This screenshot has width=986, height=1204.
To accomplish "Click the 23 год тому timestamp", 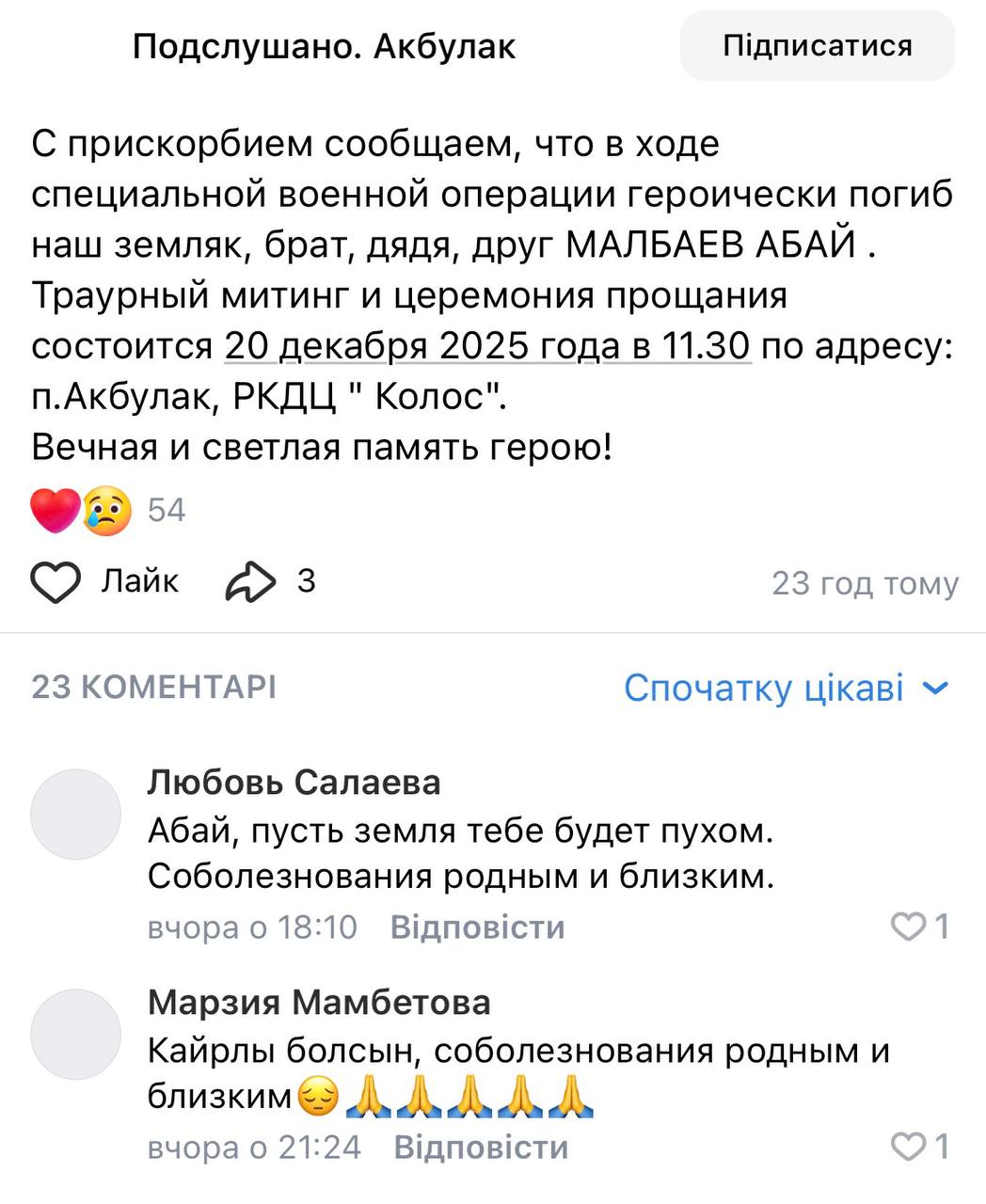I will 865,584.
